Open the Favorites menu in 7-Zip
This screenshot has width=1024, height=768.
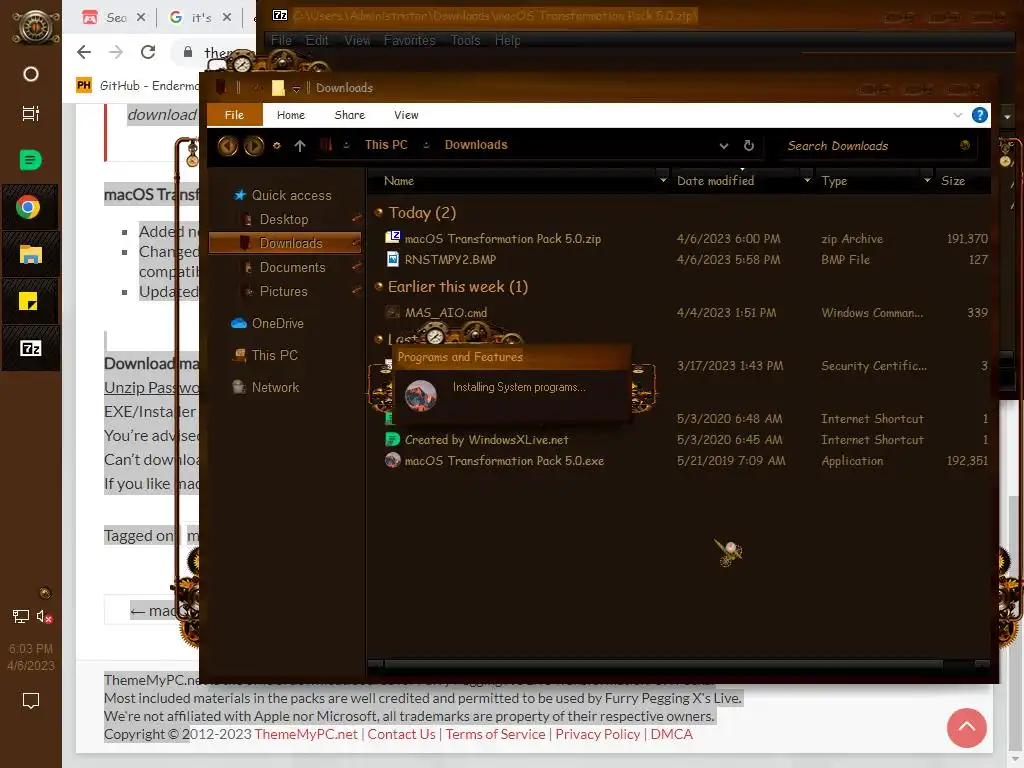(409, 40)
